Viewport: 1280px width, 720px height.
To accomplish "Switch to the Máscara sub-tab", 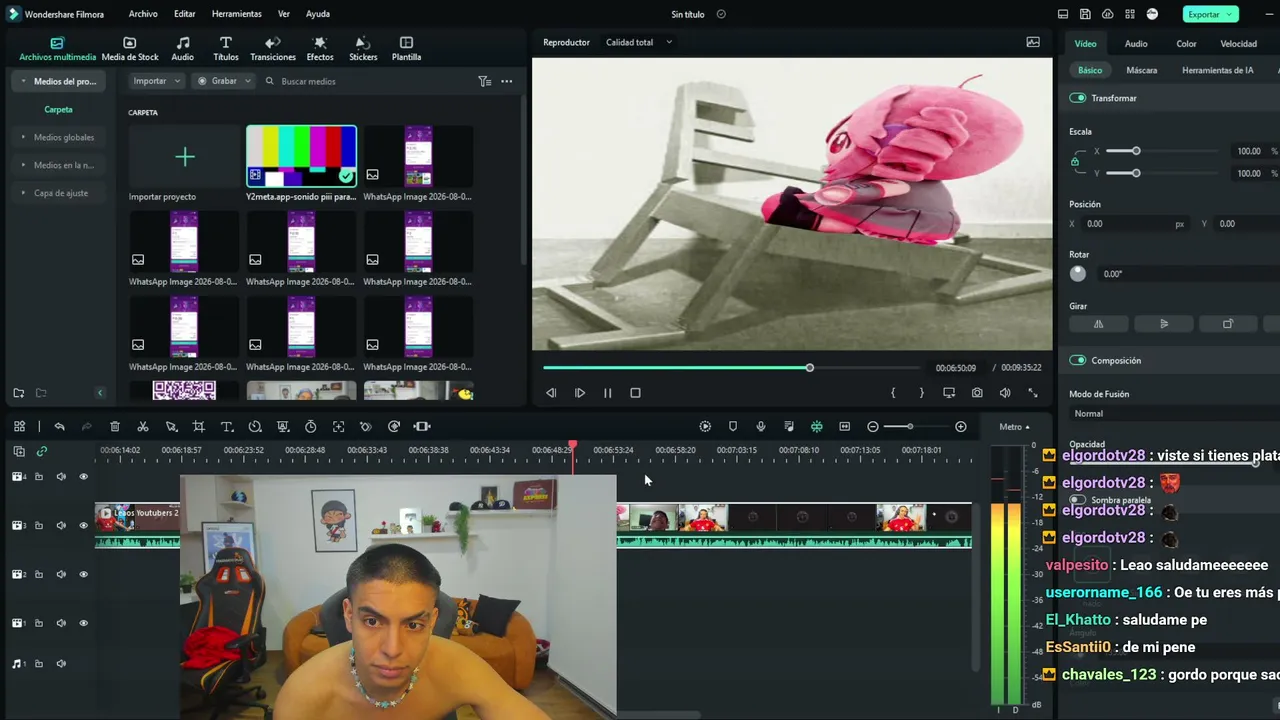I will coord(1142,71).
